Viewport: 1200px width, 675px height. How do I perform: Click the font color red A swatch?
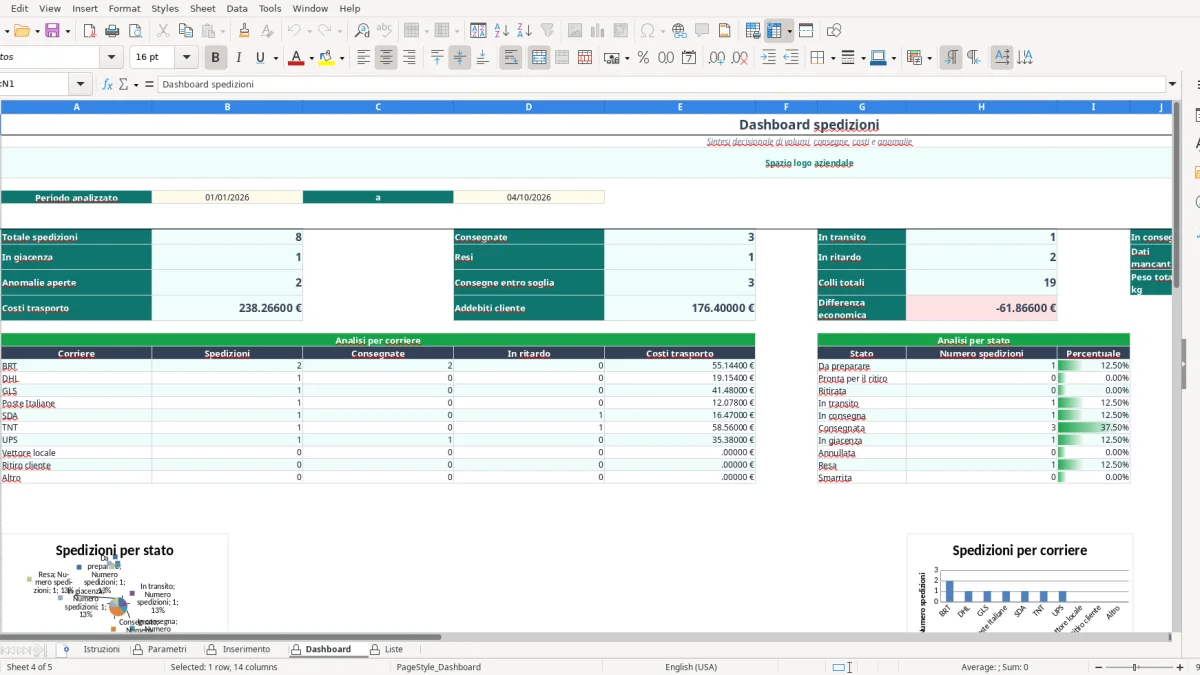295,58
